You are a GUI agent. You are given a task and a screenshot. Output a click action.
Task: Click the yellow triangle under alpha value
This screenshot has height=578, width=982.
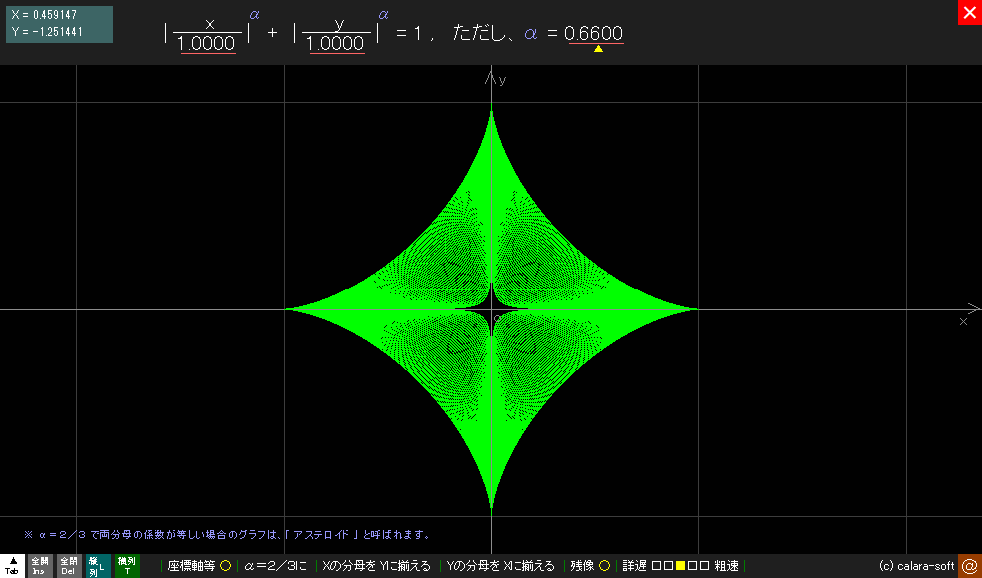(x=598, y=48)
